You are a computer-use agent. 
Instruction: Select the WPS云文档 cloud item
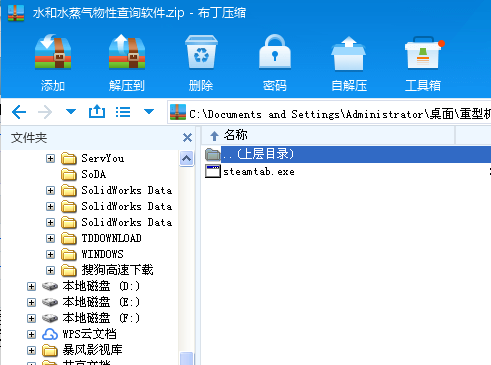pyautogui.click(x=89, y=334)
